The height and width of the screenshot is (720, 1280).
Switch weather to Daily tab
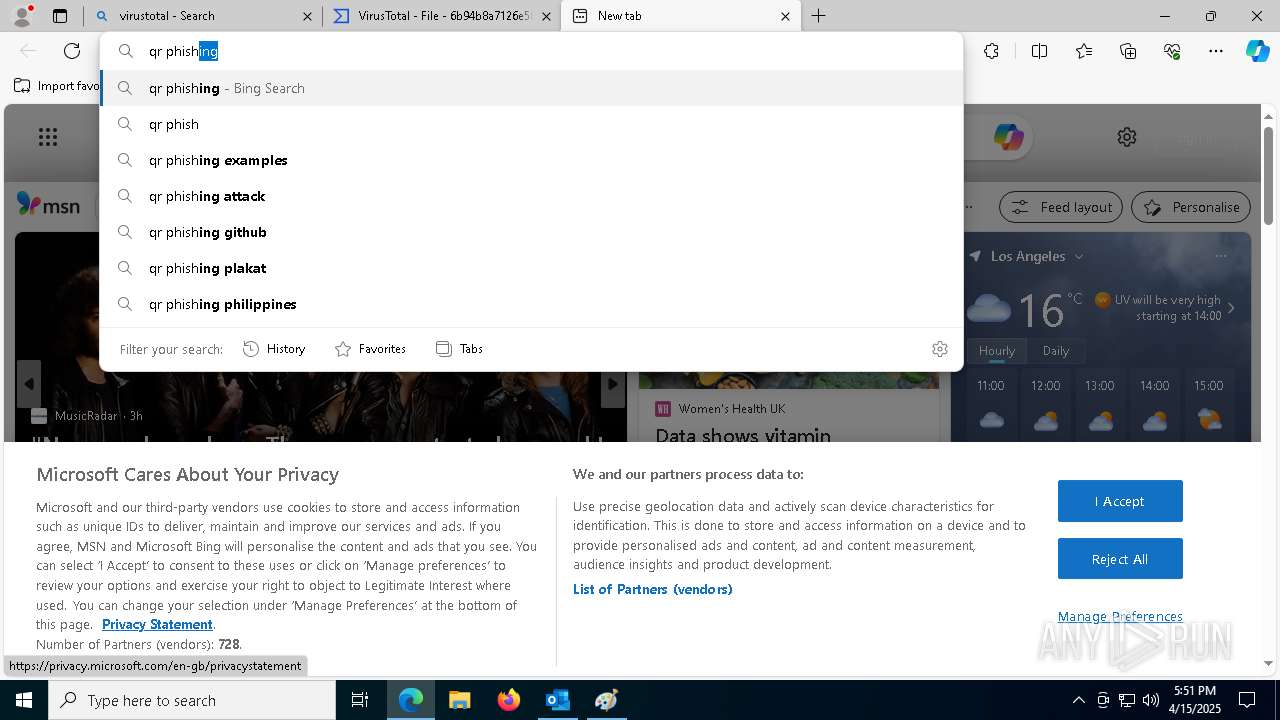click(x=1056, y=351)
